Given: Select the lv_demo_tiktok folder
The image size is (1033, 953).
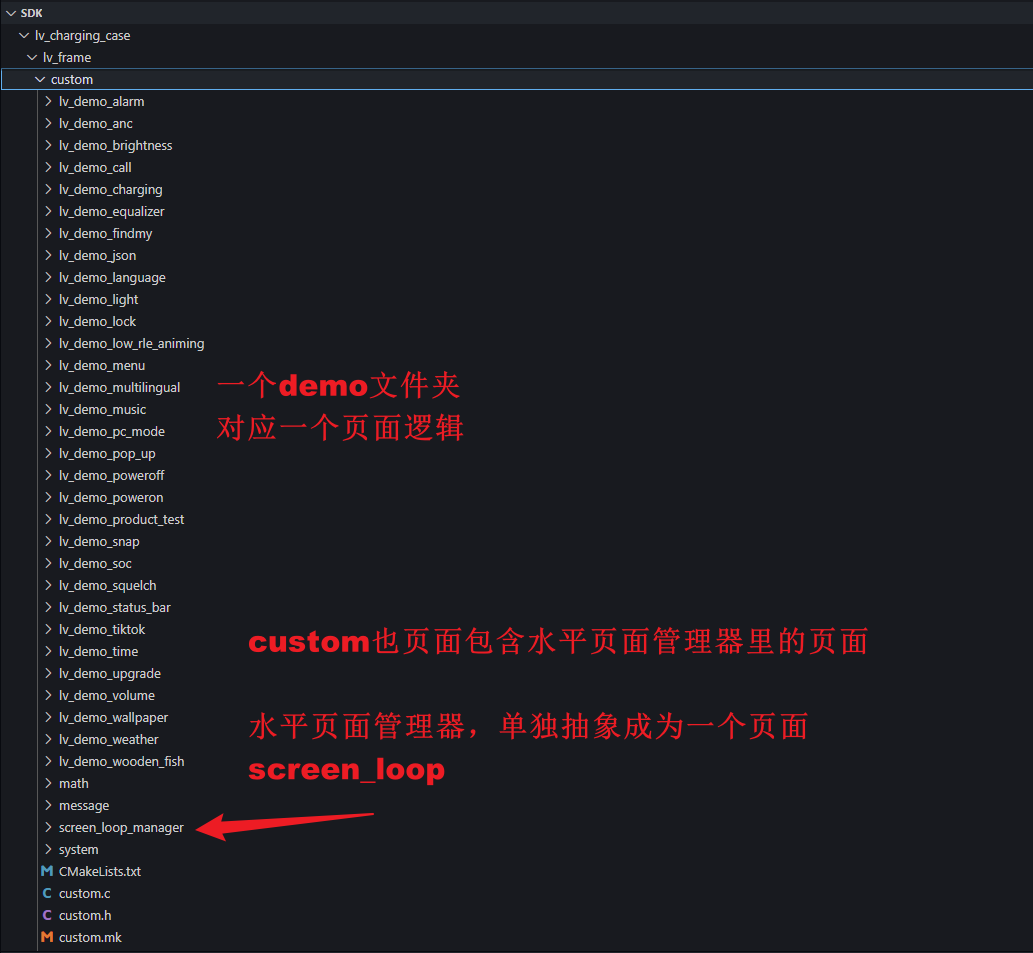Looking at the screenshot, I should coord(102,630).
